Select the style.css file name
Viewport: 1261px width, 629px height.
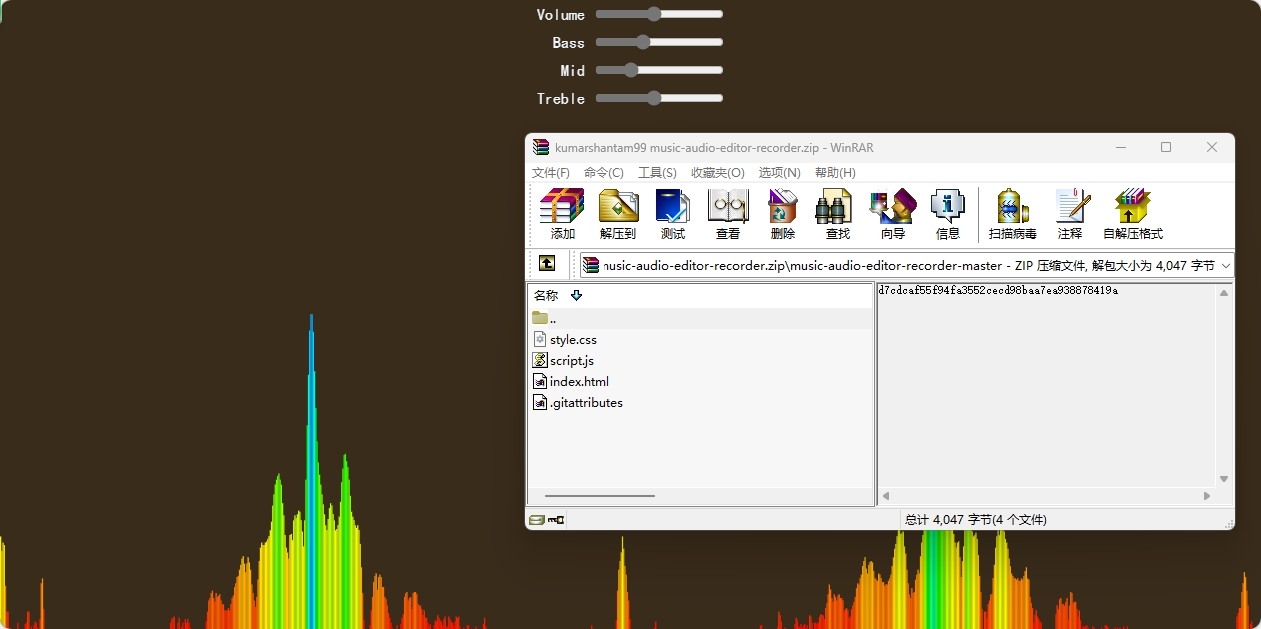[x=573, y=340]
